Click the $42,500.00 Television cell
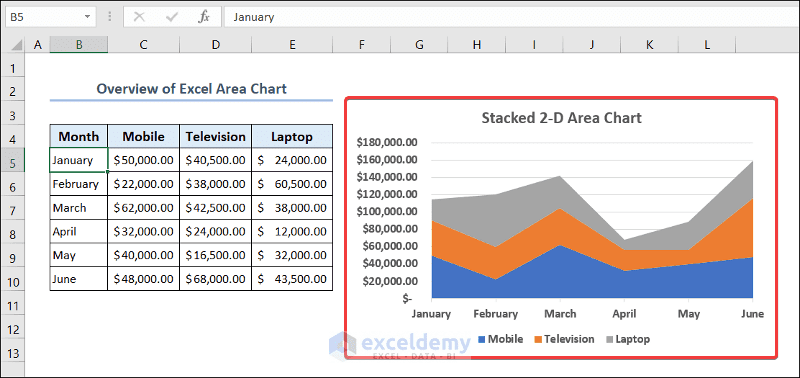 click(216, 208)
